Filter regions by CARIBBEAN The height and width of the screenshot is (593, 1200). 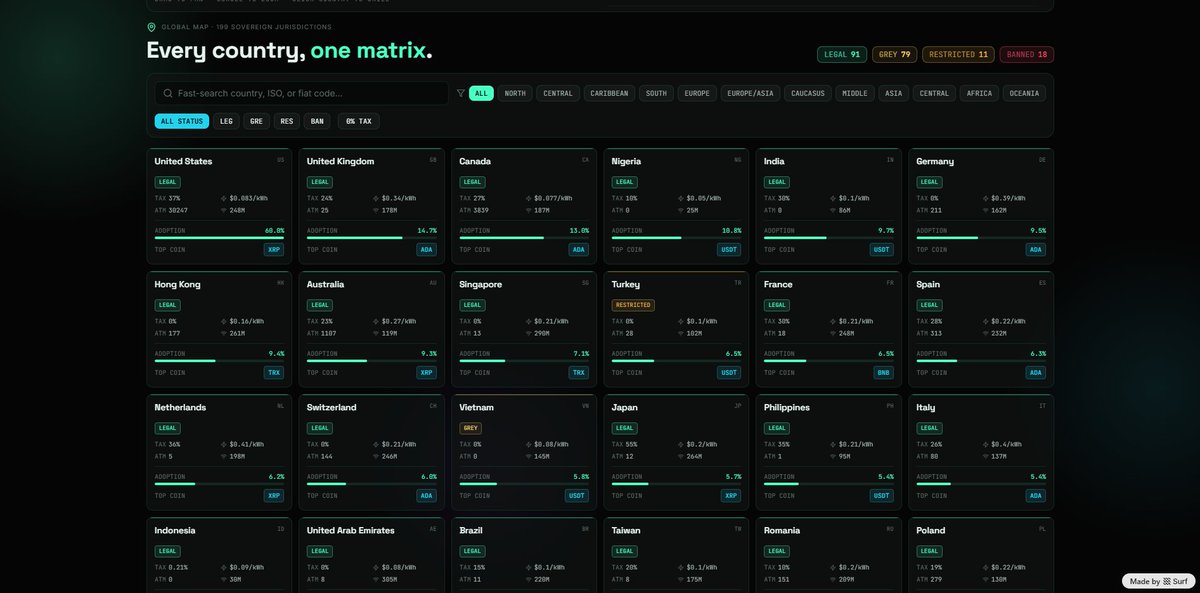tap(609, 93)
